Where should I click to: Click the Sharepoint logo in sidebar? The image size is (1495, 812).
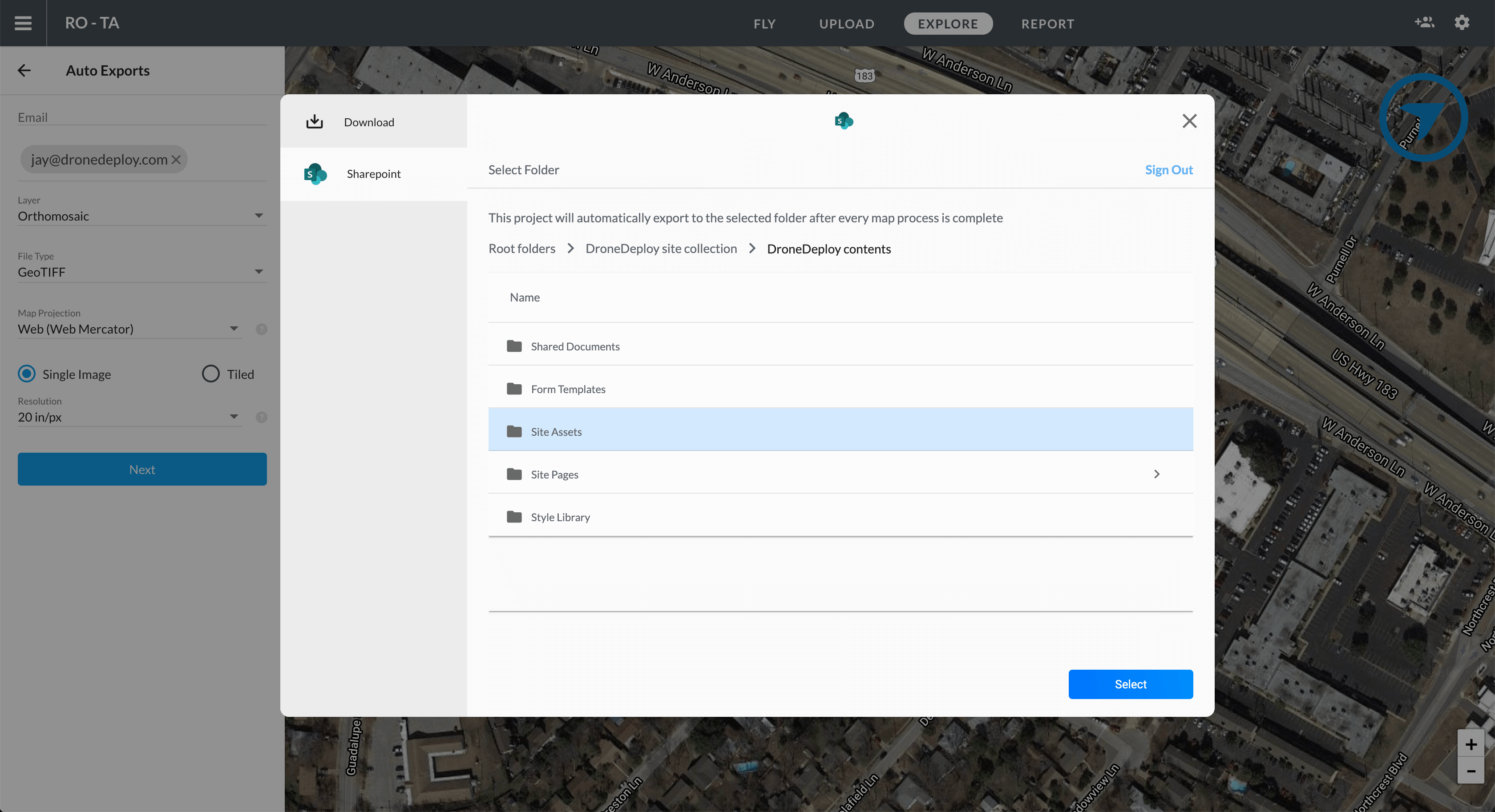point(315,173)
